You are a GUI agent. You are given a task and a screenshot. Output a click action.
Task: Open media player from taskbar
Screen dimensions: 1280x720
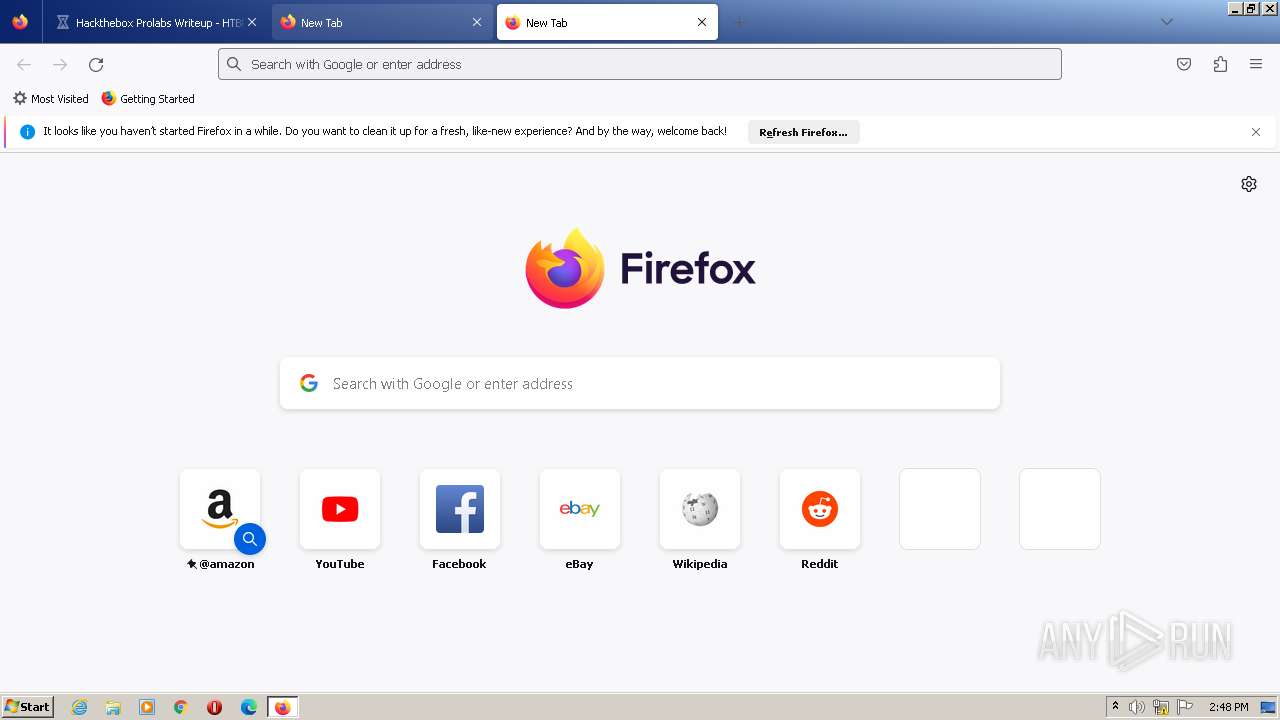147,707
